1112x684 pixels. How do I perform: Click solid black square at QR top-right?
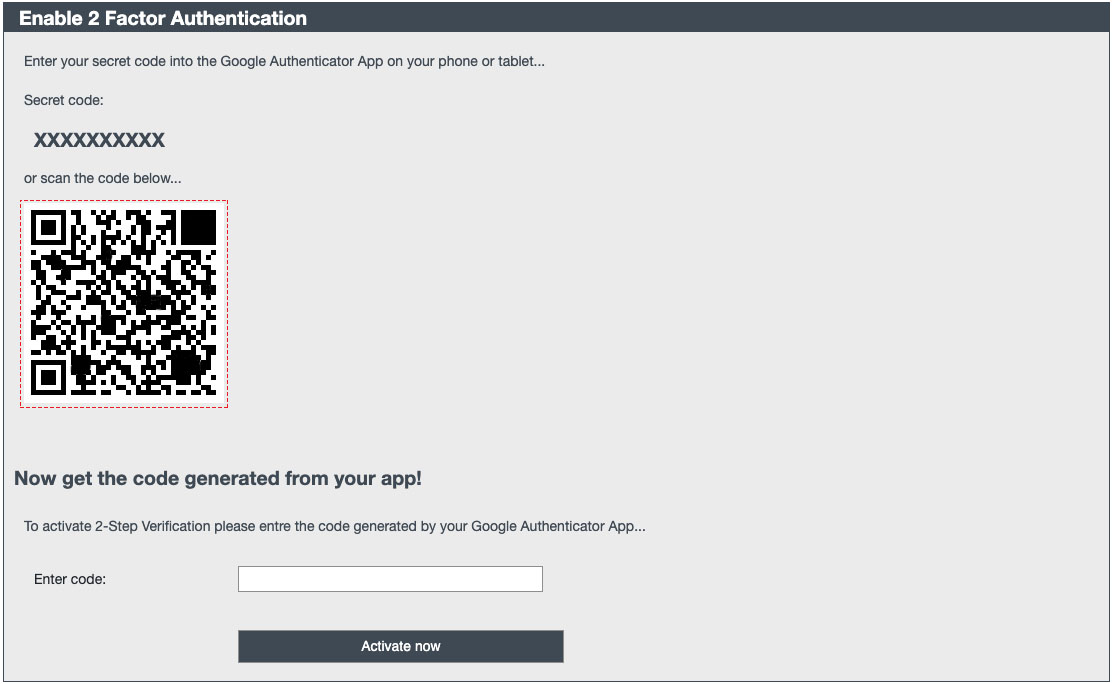198,227
